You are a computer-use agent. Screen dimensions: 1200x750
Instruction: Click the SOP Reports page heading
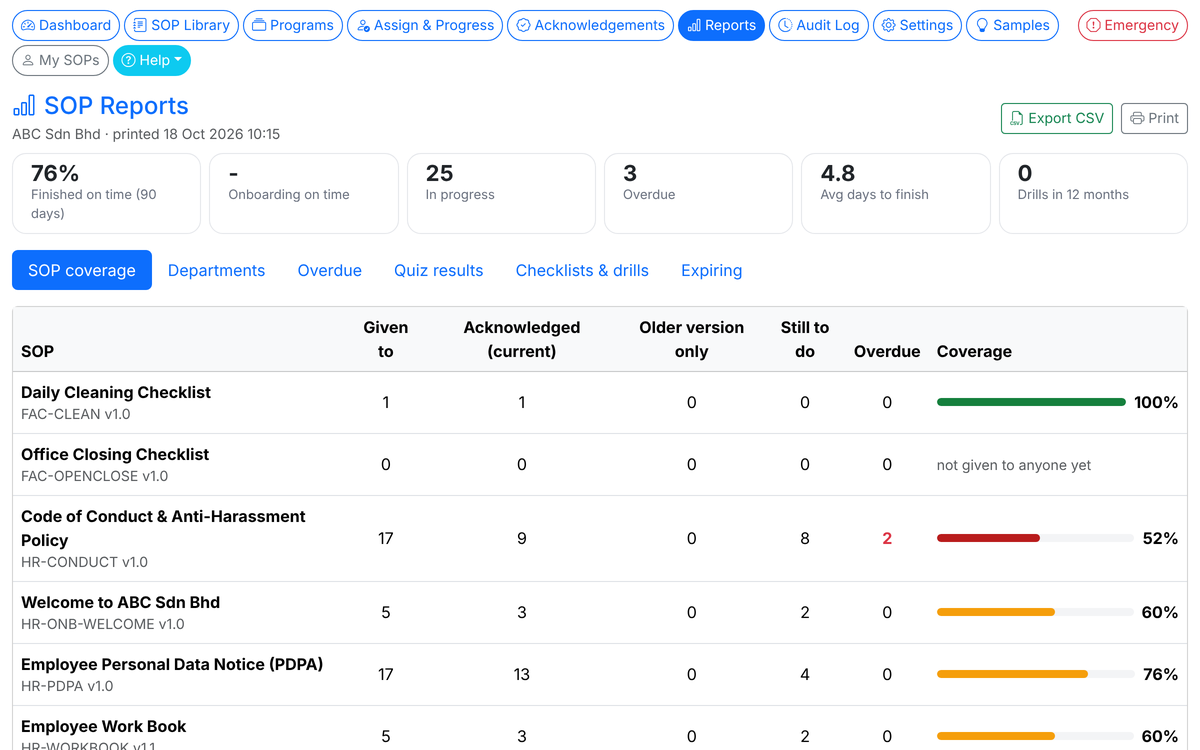click(117, 105)
